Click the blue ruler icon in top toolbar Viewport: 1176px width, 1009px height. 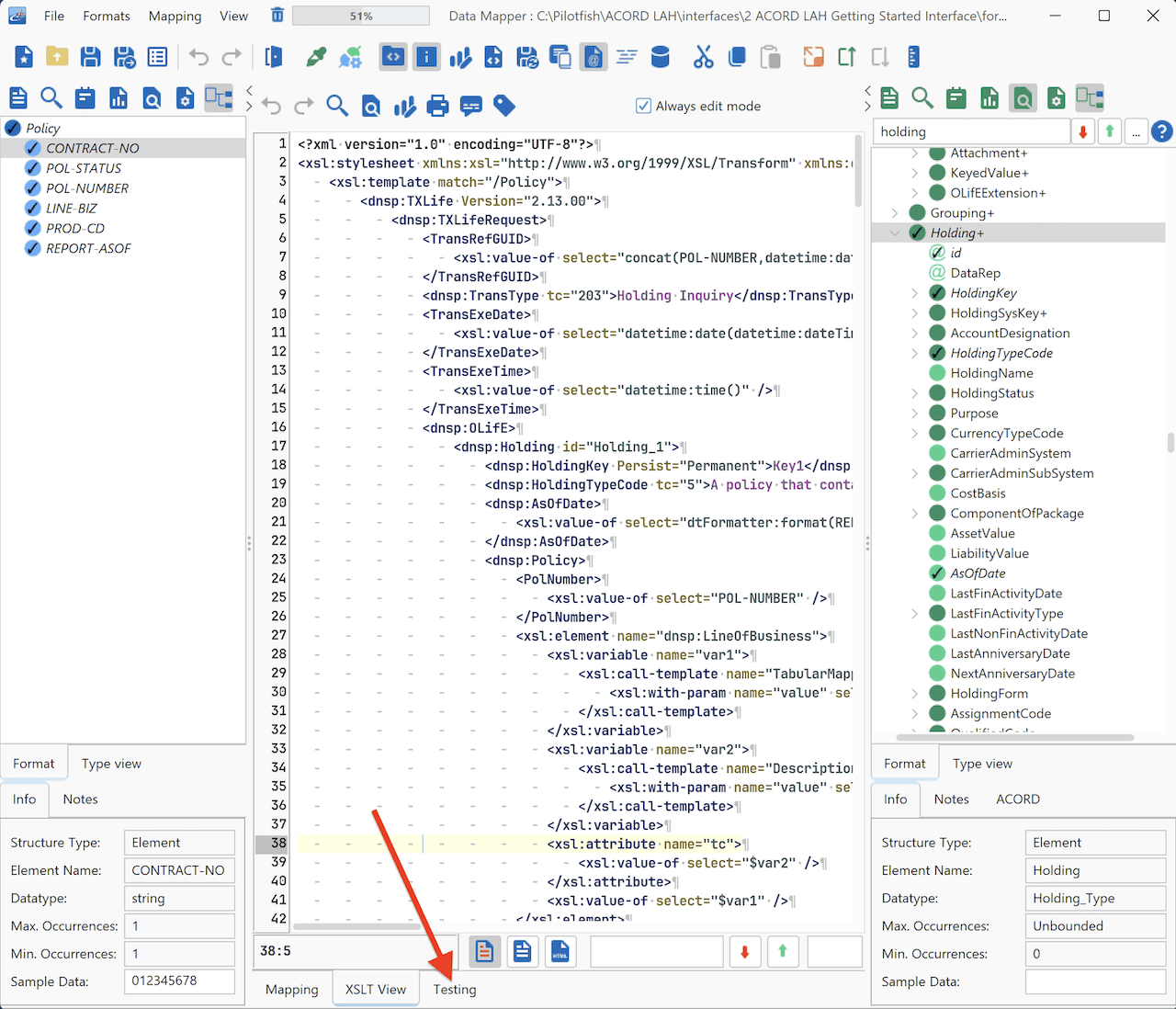pos(913,57)
